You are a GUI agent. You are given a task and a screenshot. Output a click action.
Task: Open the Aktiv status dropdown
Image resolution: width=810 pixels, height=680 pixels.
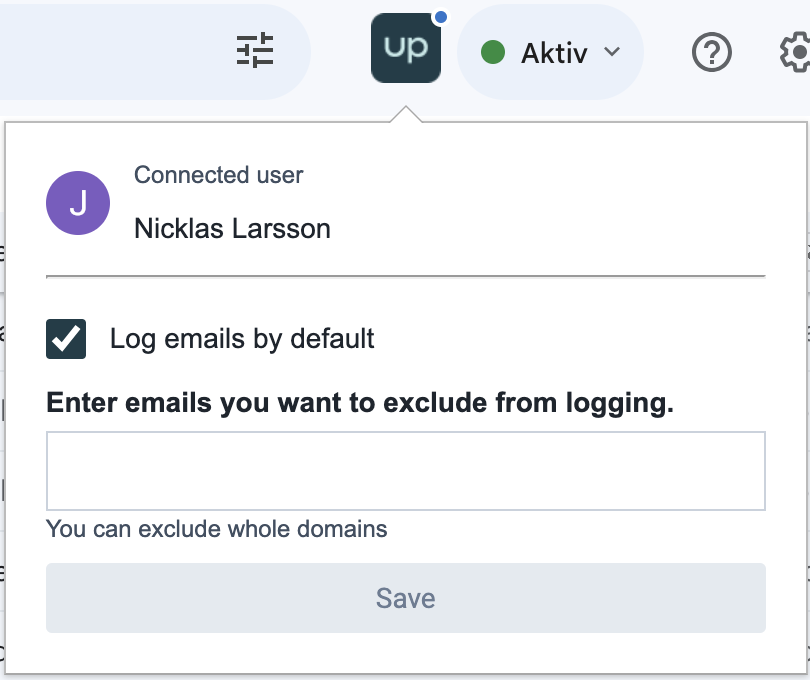[x=550, y=52]
